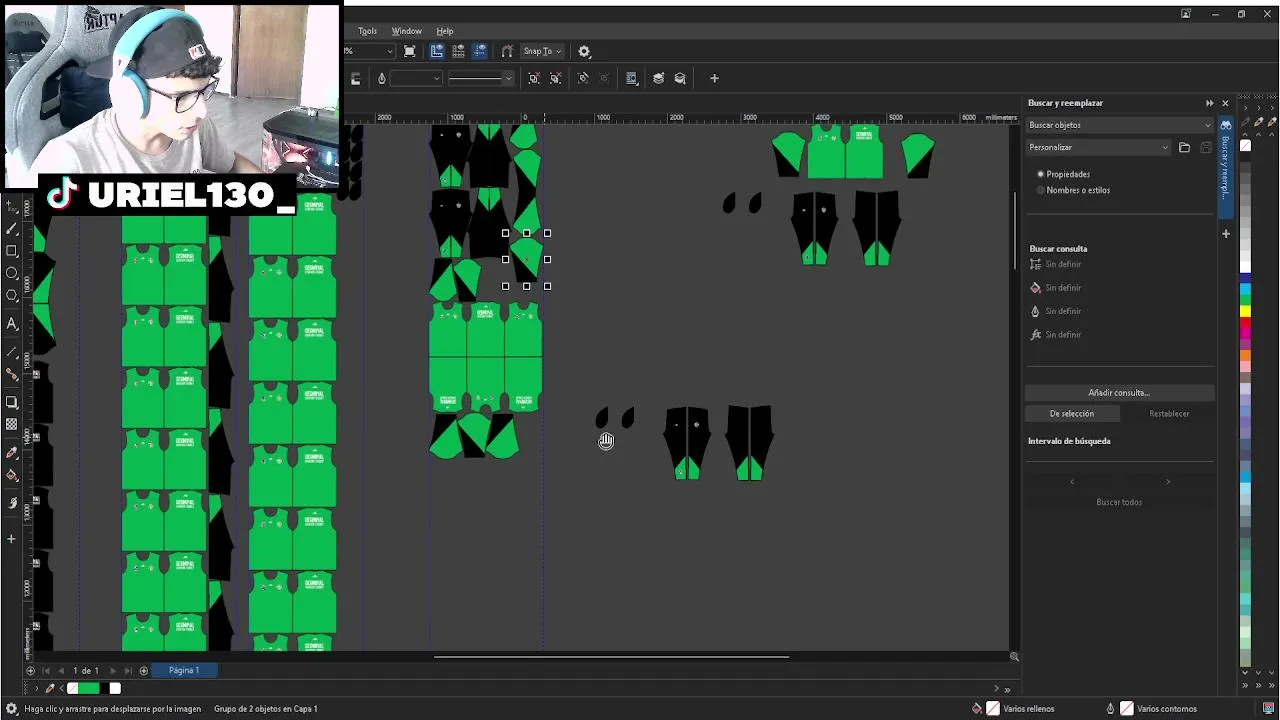
Task: Select the Drop Shadow tool
Action: [x=12, y=402]
